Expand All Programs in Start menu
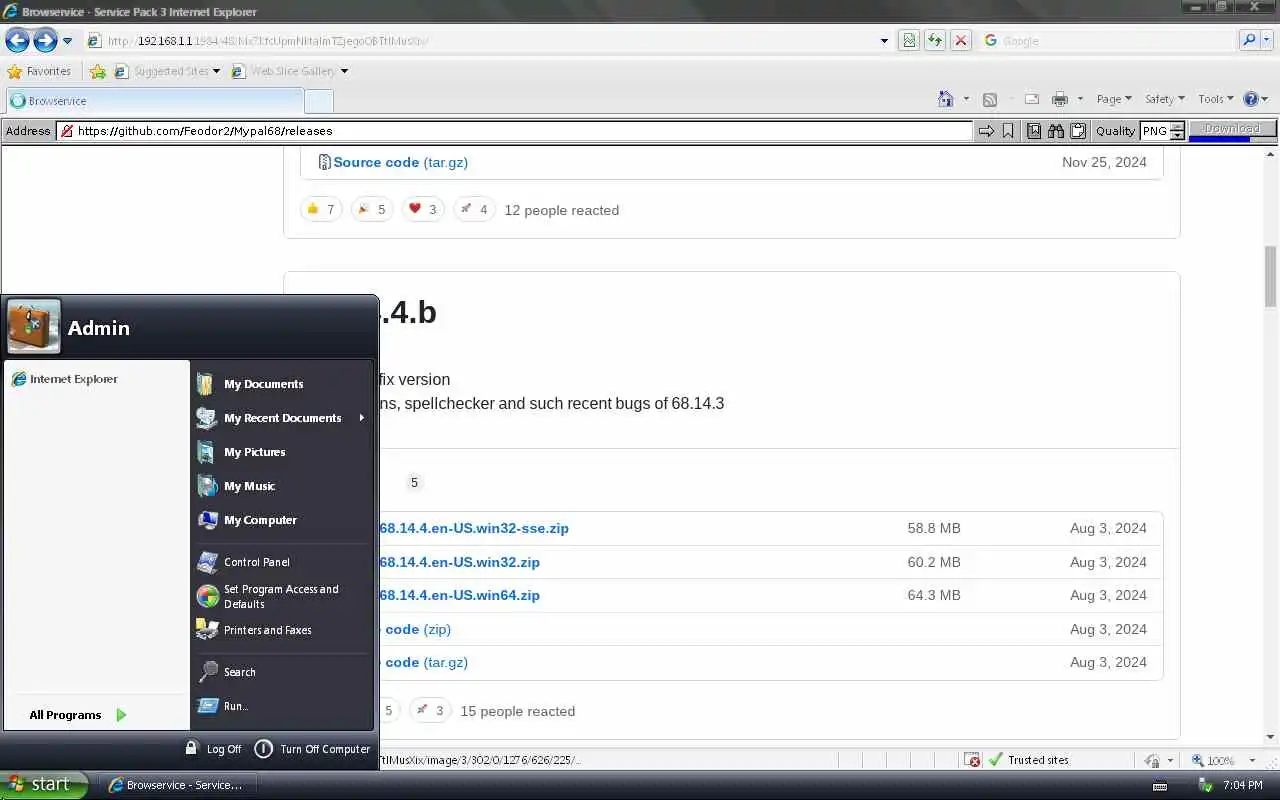The height and width of the screenshot is (800, 1280). pos(78,715)
